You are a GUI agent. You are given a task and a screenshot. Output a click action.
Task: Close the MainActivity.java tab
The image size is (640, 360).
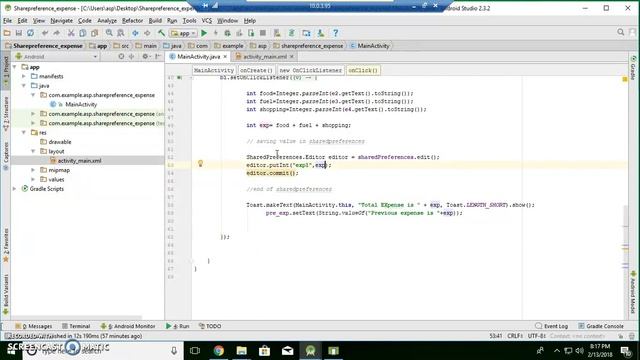coord(225,57)
